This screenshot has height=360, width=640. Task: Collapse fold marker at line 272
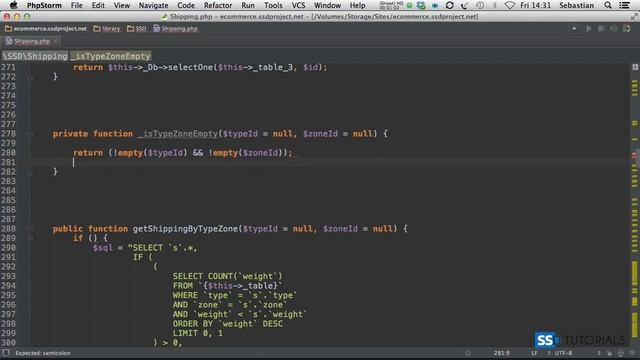coord(30,77)
